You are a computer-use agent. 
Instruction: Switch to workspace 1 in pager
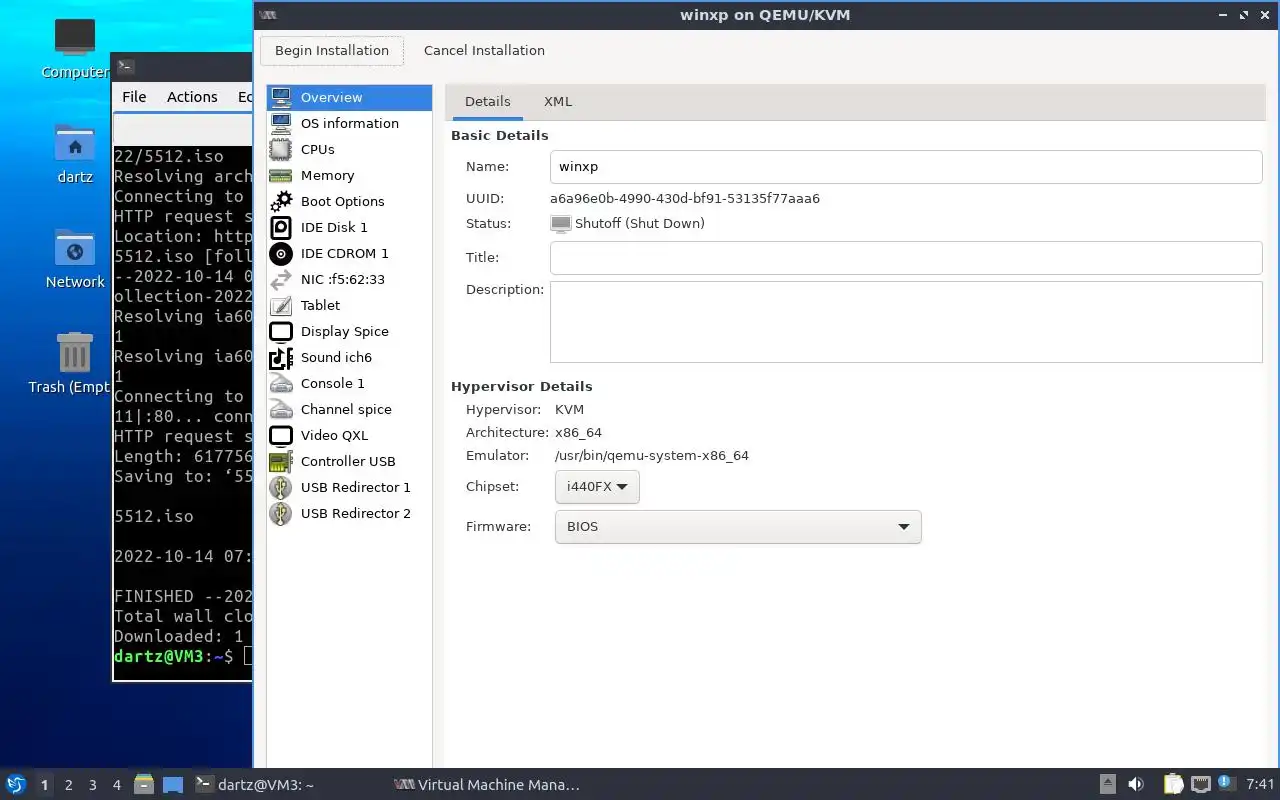pos(44,785)
